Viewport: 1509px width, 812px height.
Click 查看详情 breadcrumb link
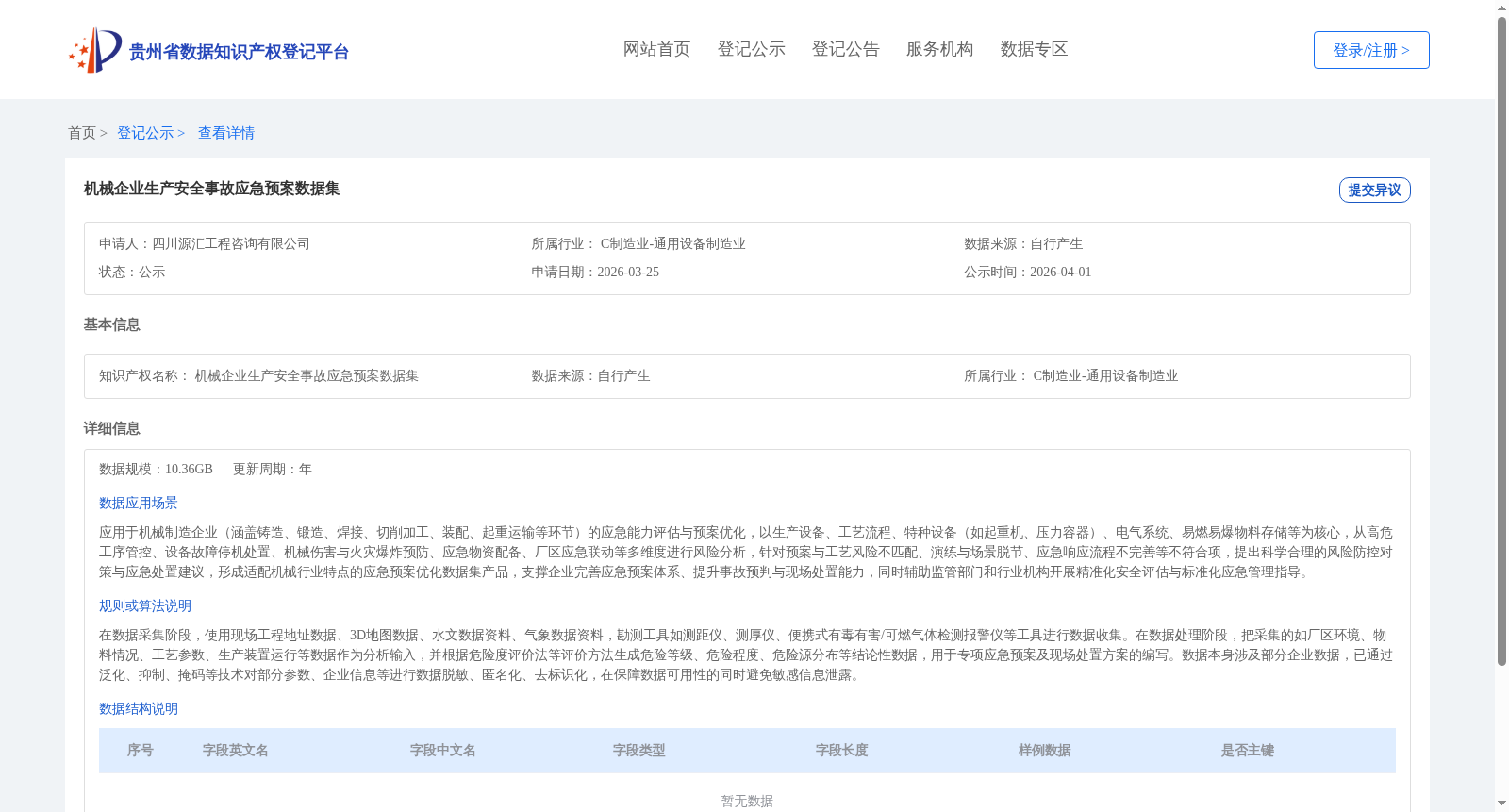[226, 133]
